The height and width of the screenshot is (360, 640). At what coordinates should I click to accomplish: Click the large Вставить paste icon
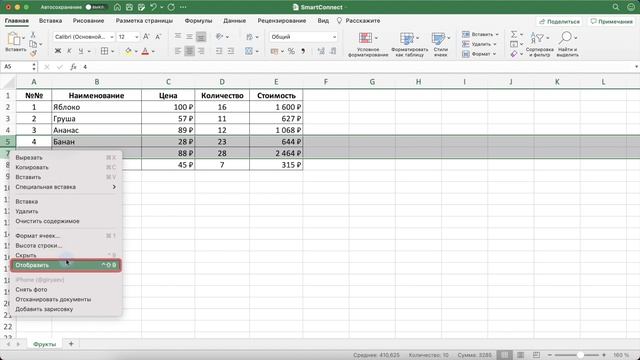pyautogui.click(x=15, y=40)
